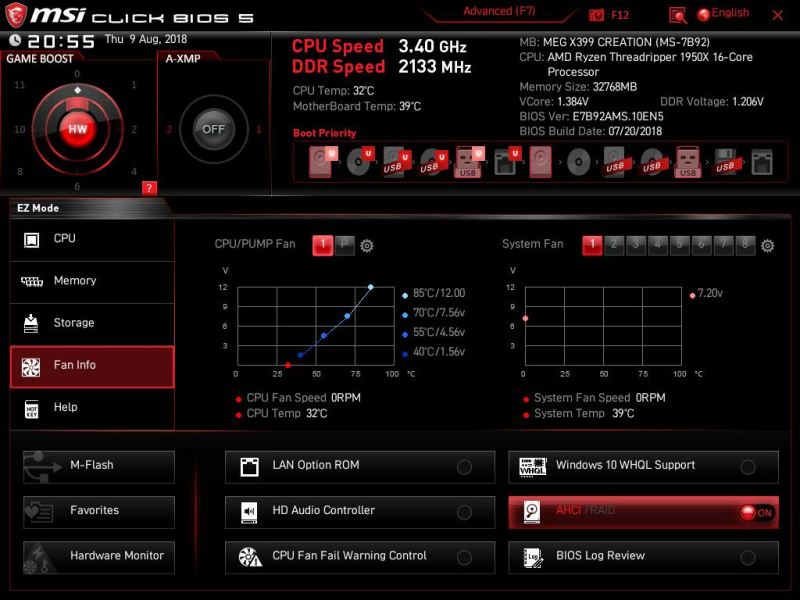Open the Help section

click(91, 408)
